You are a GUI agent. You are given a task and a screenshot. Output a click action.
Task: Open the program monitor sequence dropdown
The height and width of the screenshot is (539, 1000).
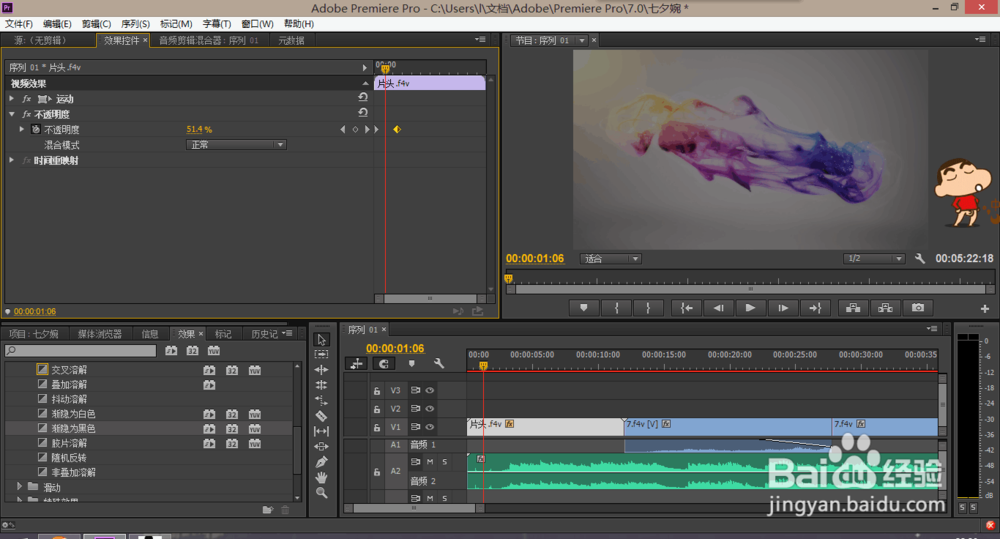coord(582,40)
